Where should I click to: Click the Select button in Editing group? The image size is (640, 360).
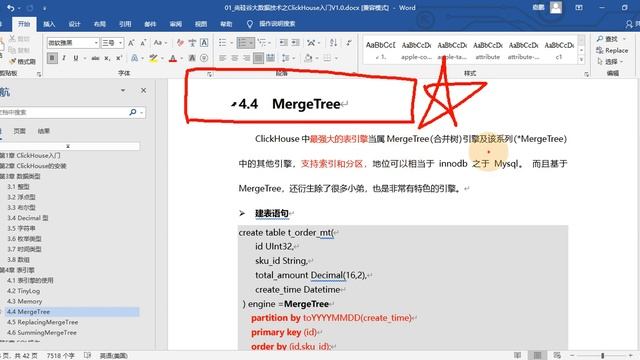610,62
